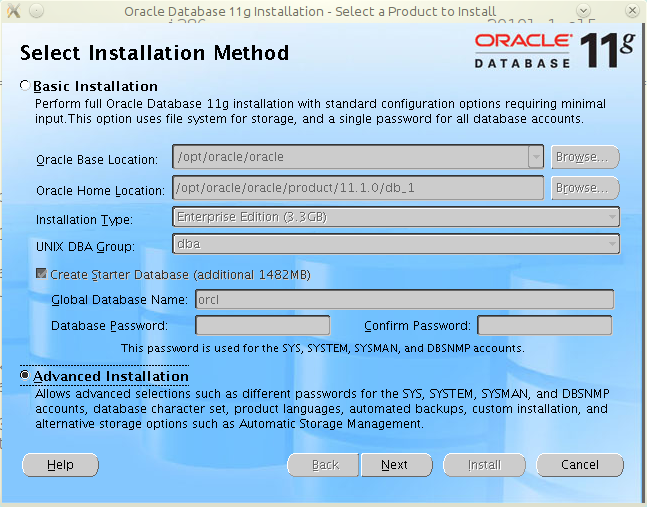Click the Oracle Base Location text field

point(351,157)
